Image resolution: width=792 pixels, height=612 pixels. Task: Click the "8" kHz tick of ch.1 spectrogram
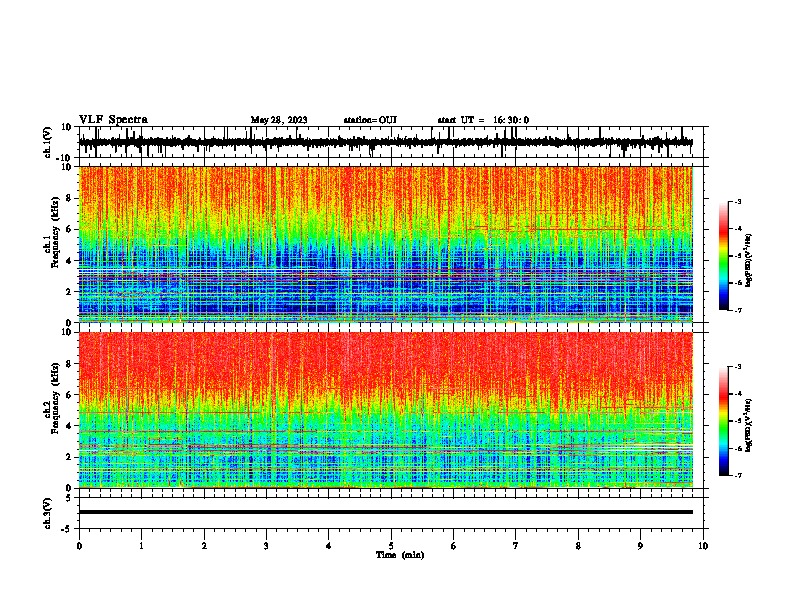click(x=69, y=198)
